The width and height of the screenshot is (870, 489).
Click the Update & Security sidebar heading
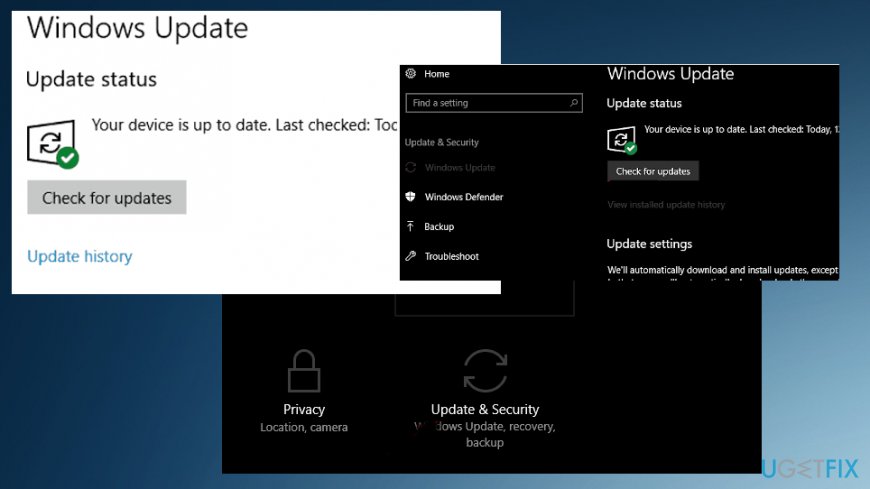pyautogui.click(x=442, y=142)
